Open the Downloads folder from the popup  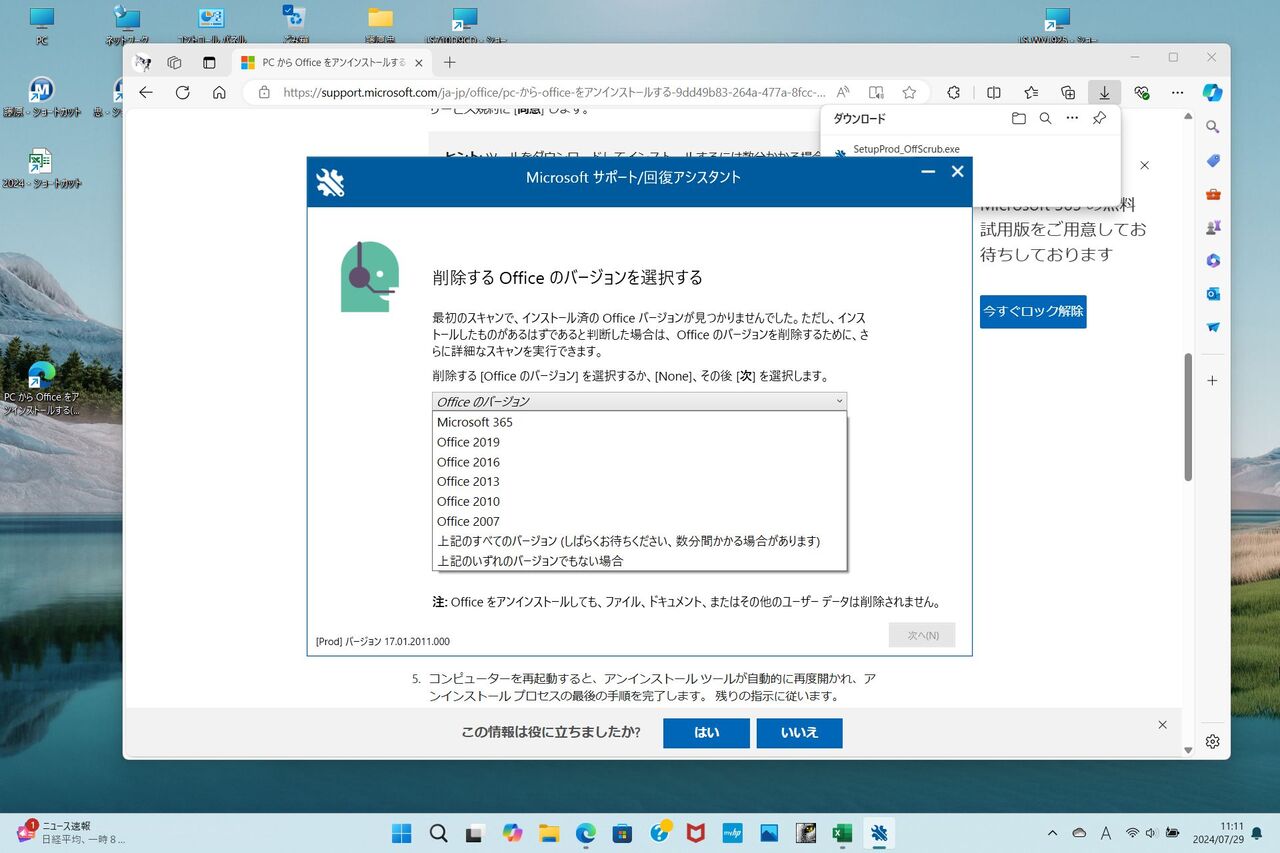[1018, 118]
